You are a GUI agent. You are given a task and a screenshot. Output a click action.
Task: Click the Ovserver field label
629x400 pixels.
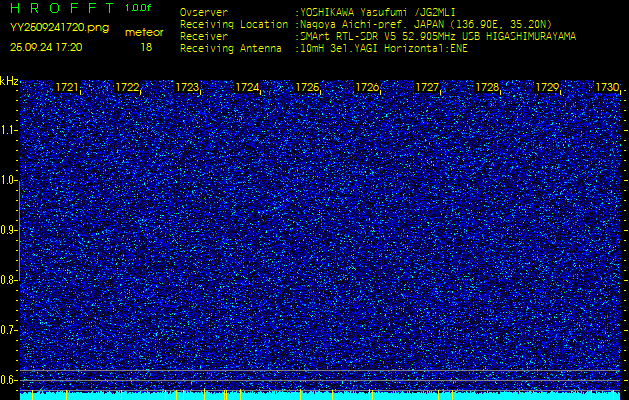[x=204, y=12]
